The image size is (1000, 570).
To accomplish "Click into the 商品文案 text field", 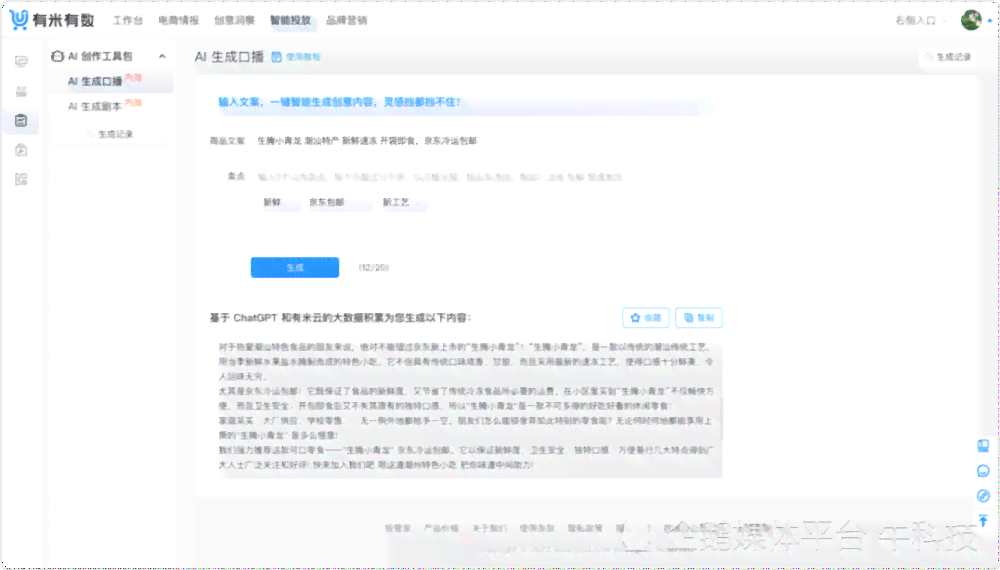I will click(478, 141).
